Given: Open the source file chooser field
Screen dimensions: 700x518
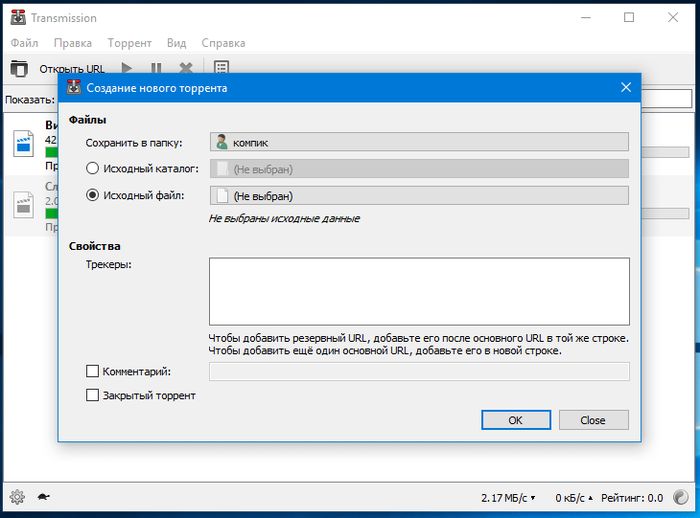Looking at the screenshot, I should (x=419, y=196).
